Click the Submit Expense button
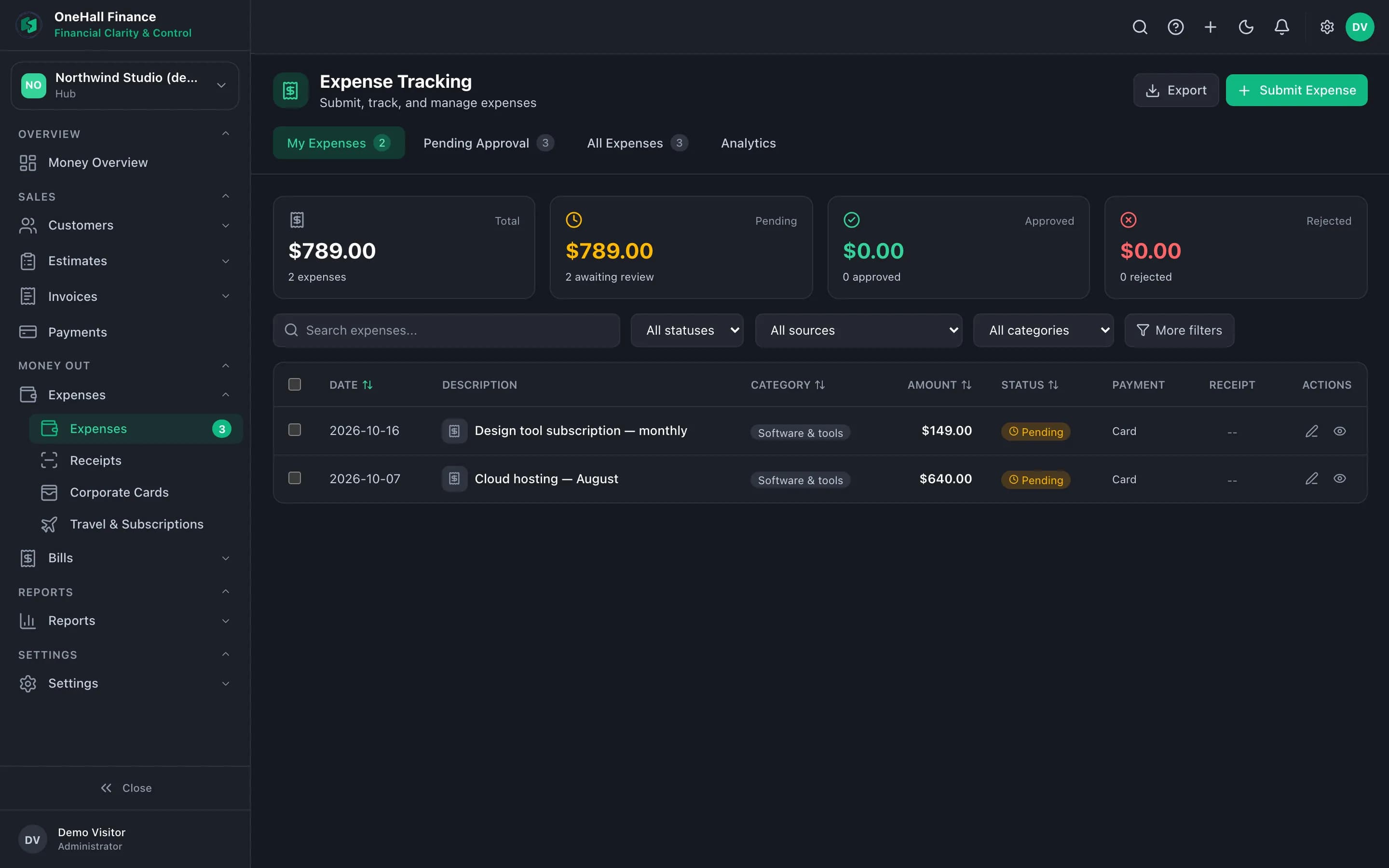This screenshot has width=1389, height=868. [1296, 90]
